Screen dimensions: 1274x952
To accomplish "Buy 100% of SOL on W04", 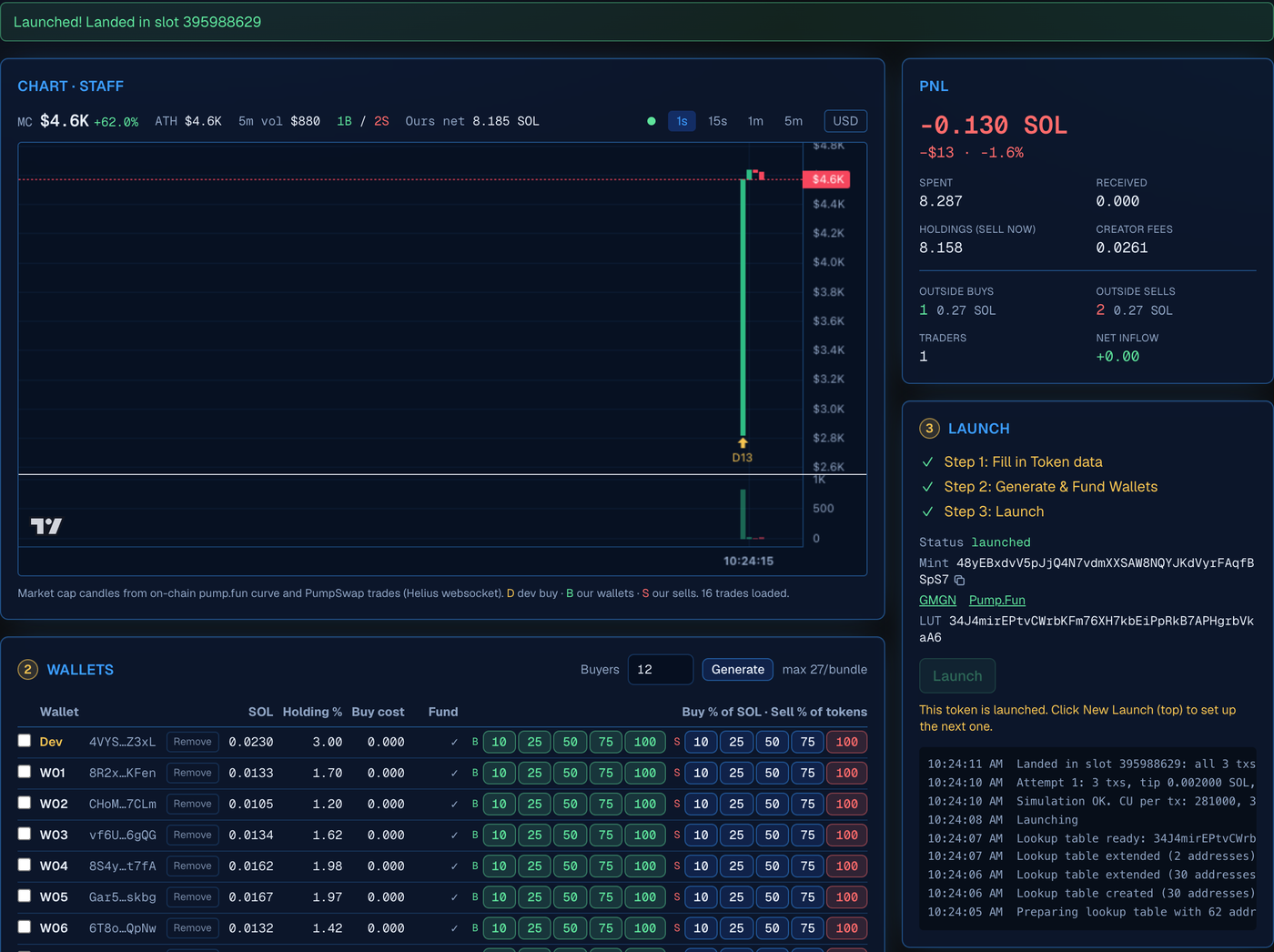I will pos(645,866).
